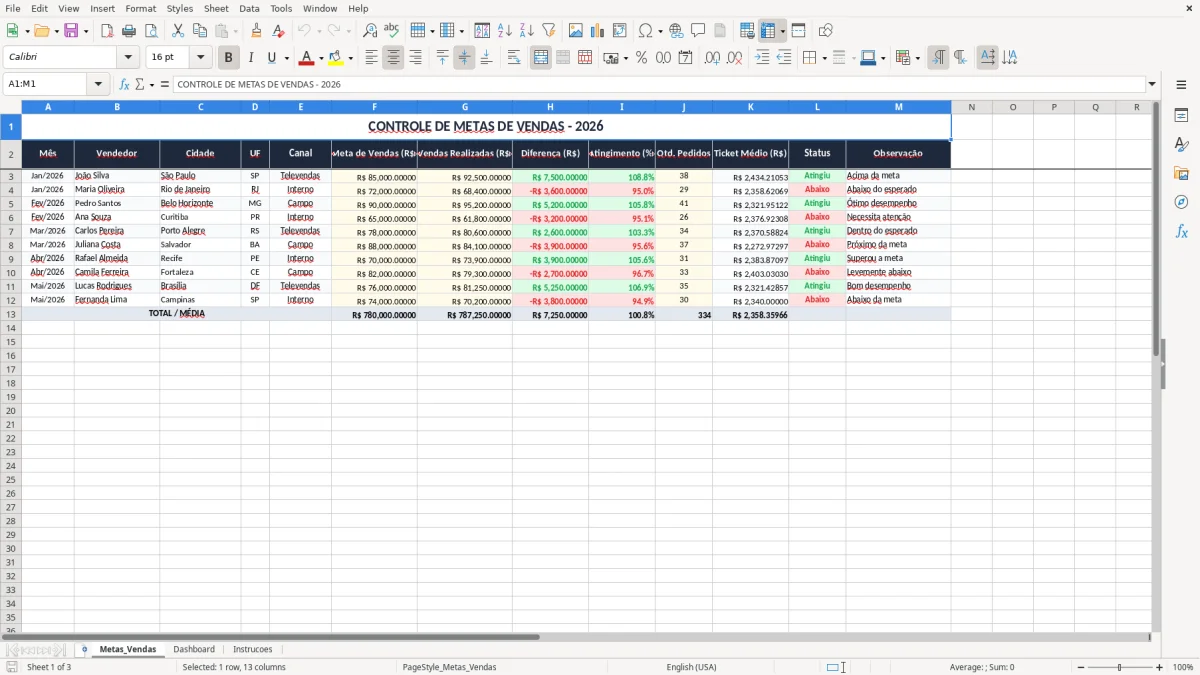Image resolution: width=1200 pixels, height=675 pixels.
Task: Format cells as Percent
Action: pos(641,58)
